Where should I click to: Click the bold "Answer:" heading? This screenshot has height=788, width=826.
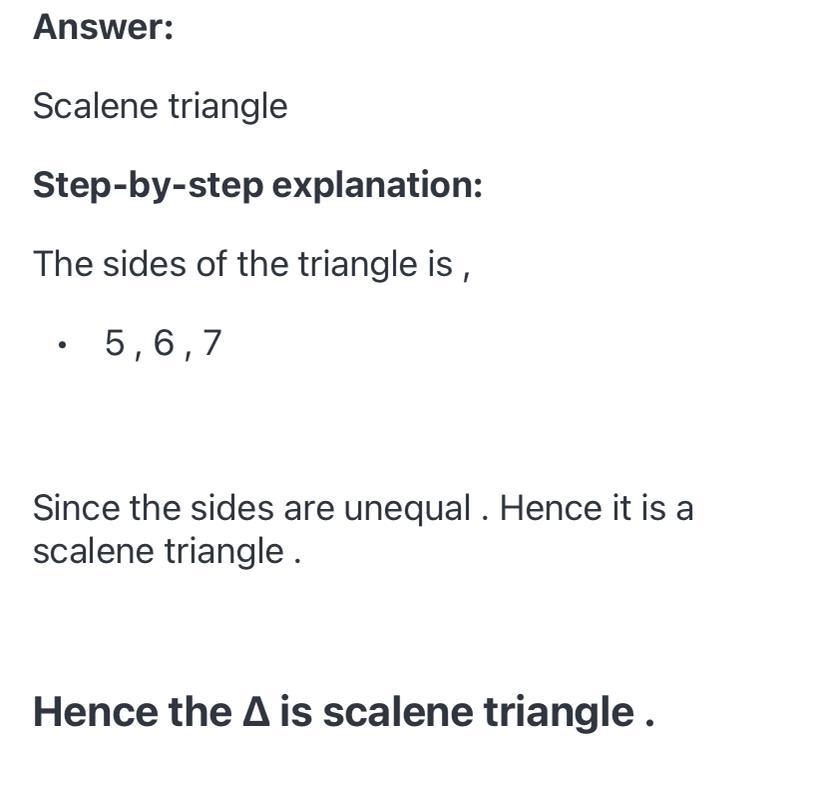(x=103, y=28)
